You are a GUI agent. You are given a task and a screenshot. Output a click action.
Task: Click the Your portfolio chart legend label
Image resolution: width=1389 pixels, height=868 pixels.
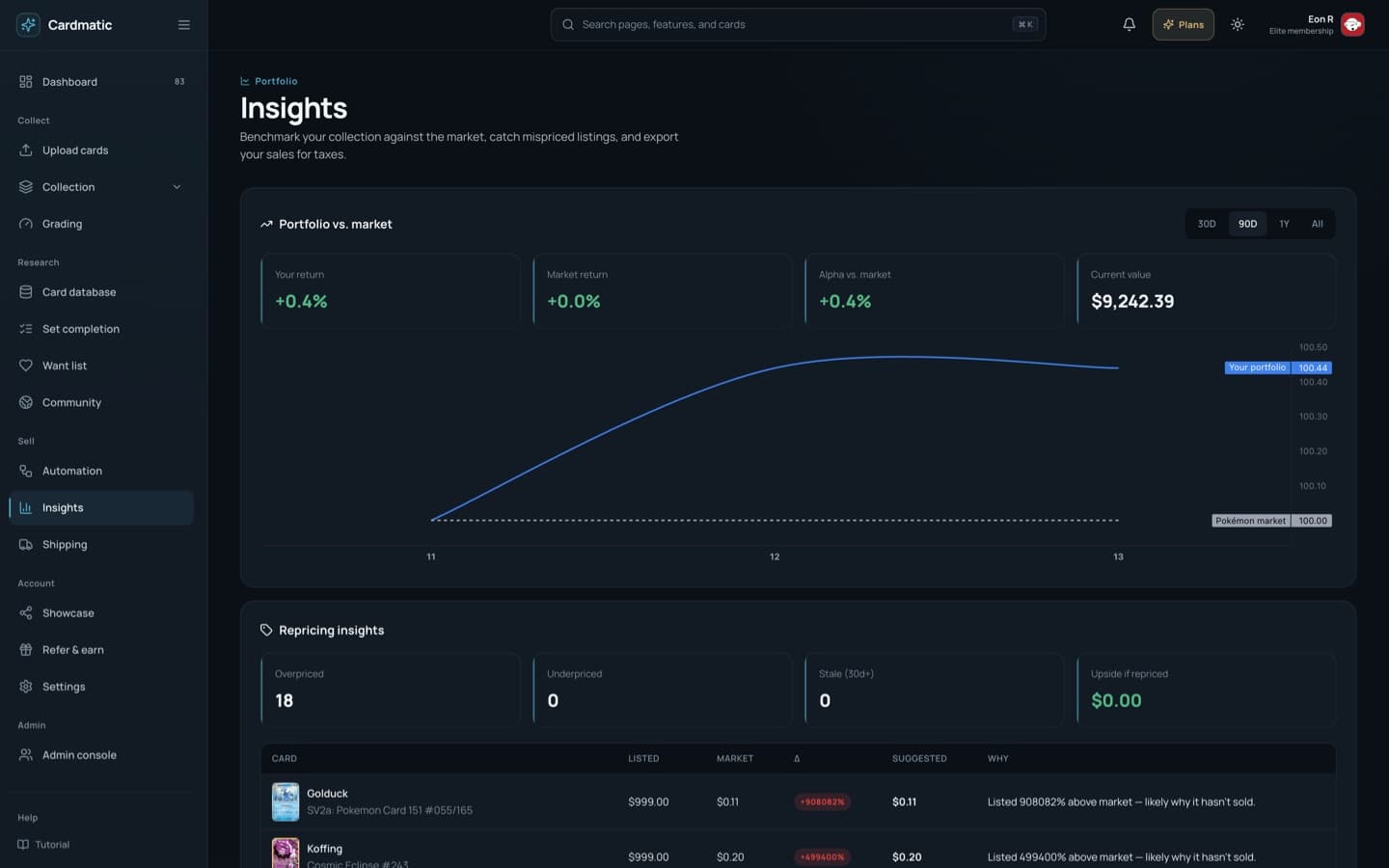pos(1257,367)
